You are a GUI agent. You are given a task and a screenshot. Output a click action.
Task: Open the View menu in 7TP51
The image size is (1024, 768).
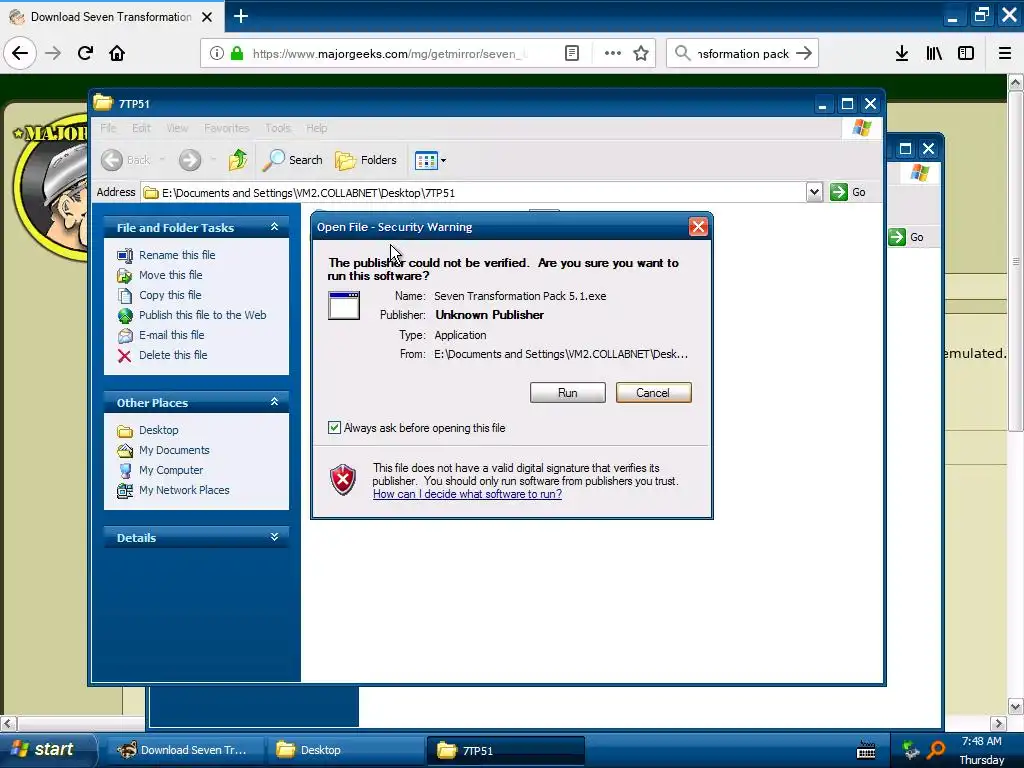click(177, 128)
